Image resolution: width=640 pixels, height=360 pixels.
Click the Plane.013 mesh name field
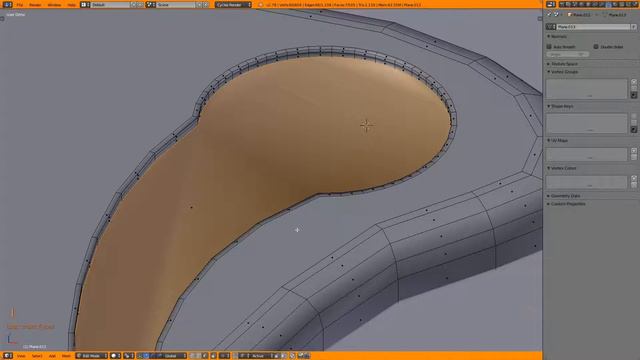[x=593, y=27]
